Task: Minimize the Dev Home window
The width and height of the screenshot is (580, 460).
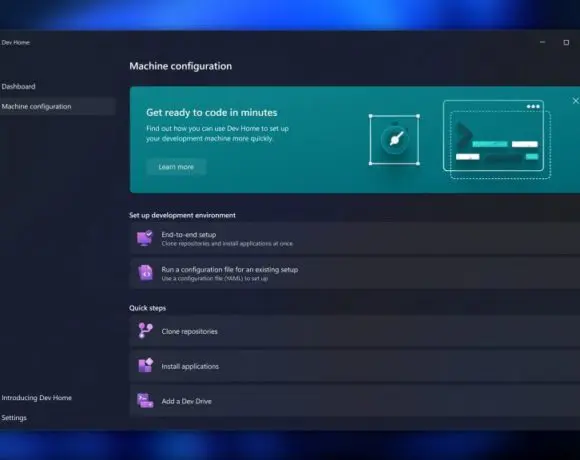Action: tap(542, 42)
